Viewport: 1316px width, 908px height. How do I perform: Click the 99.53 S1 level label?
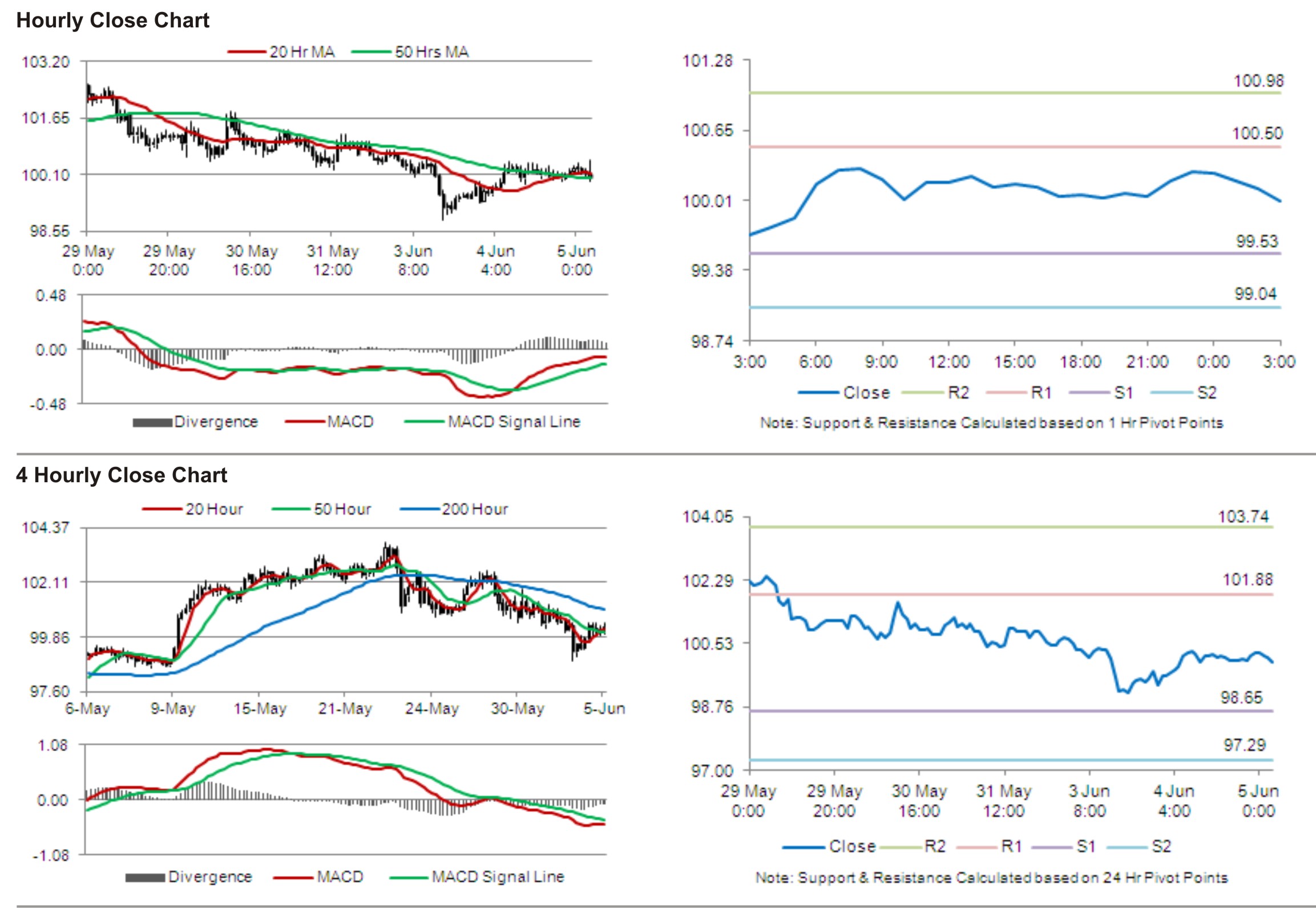tap(1257, 241)
